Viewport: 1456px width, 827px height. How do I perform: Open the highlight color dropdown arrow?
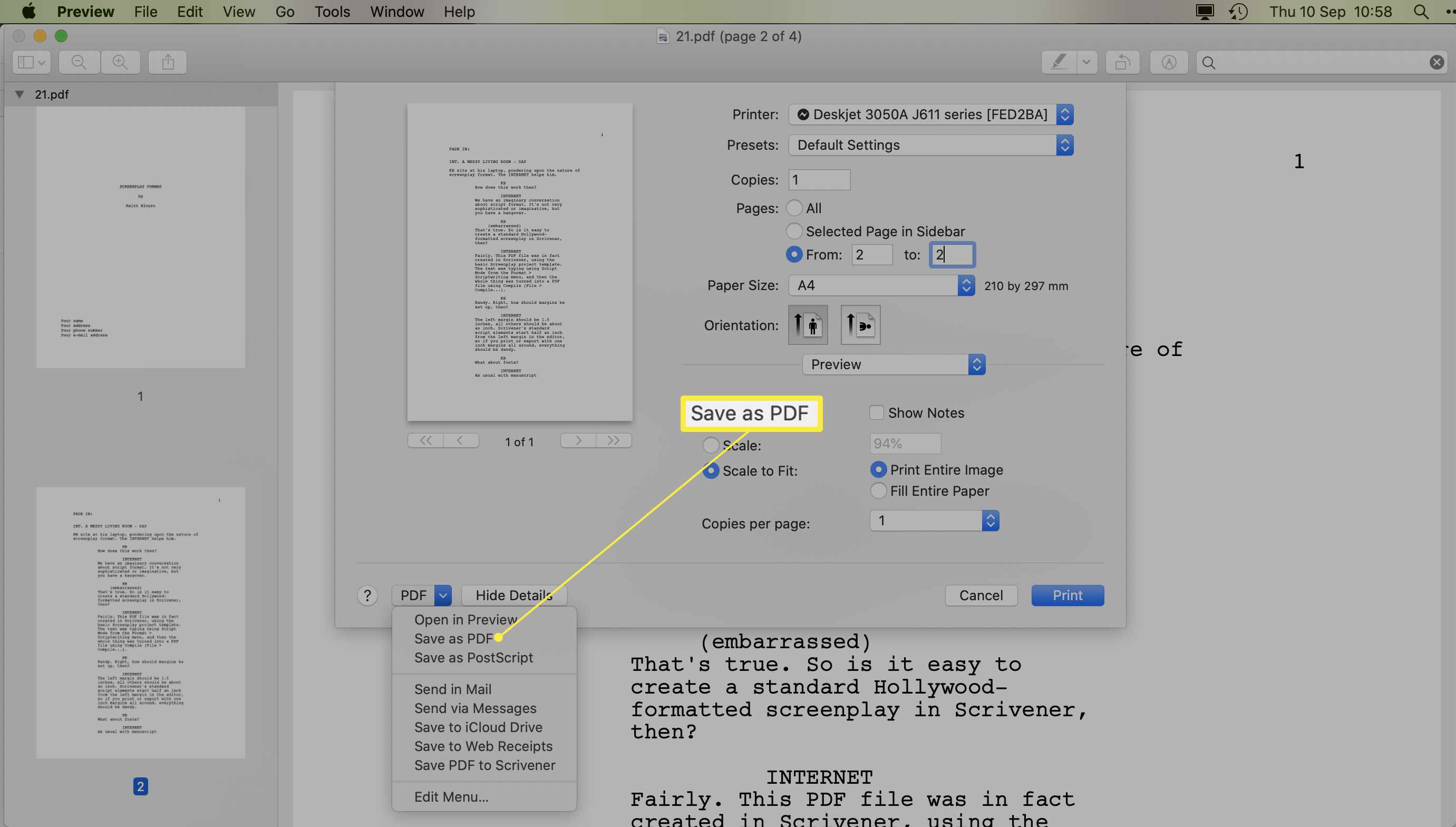coord(1086,62)
